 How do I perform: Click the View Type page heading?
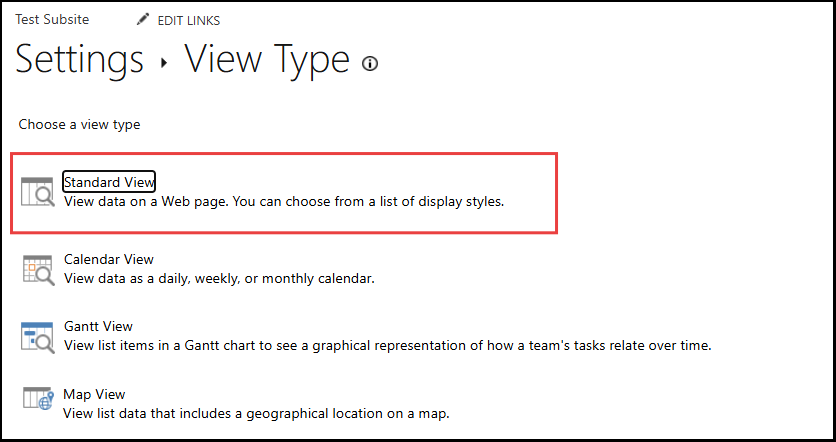click(x=267, y=60)
